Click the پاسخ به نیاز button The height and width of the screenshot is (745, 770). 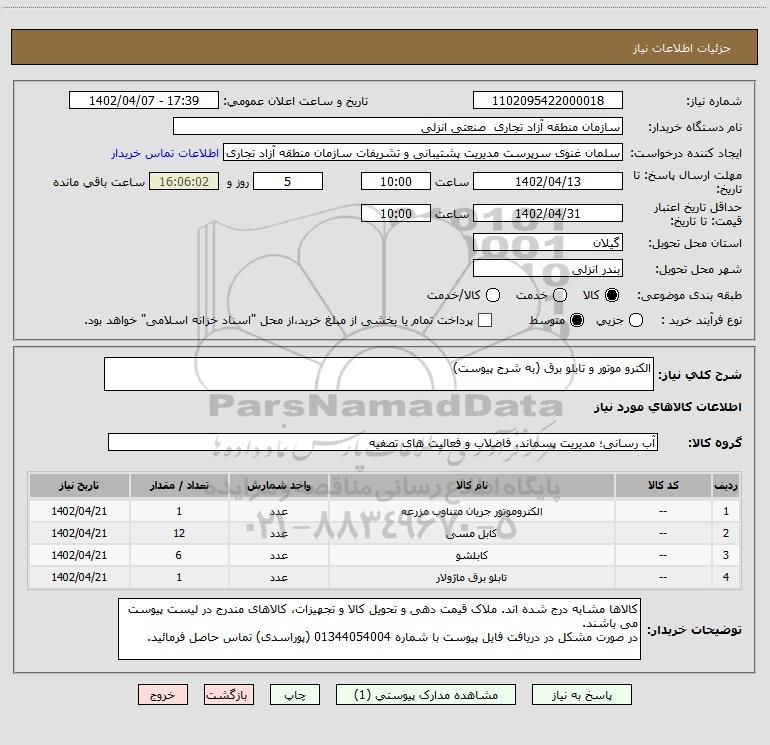pyautogui.click(x=582, y=695)
